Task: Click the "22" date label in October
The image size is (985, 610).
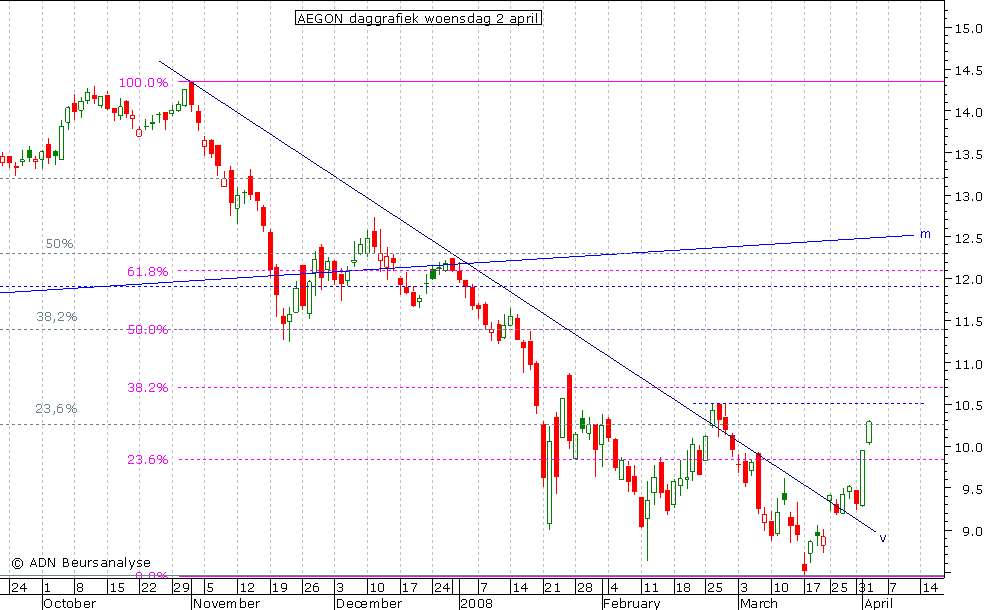Action: pyautogui.click(x=149, y=587)
